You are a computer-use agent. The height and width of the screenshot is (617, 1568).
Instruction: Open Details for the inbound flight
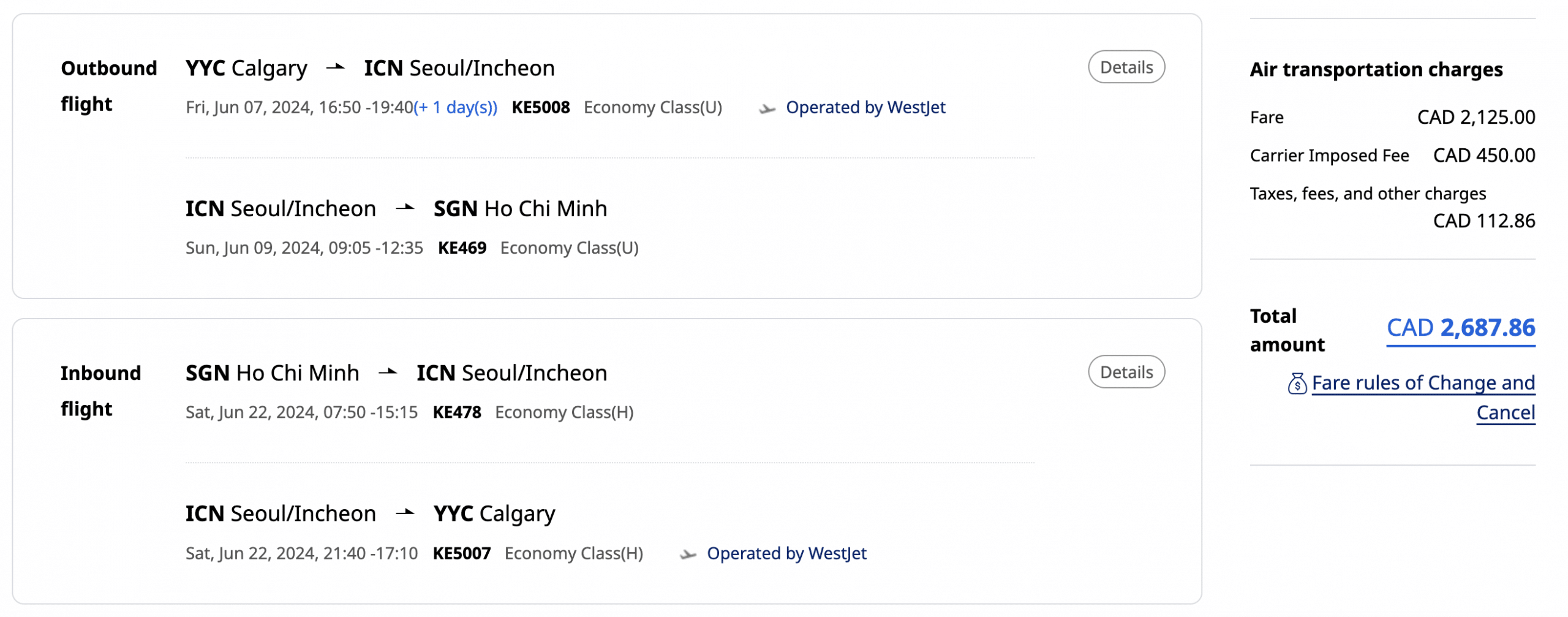[1126, 372]
